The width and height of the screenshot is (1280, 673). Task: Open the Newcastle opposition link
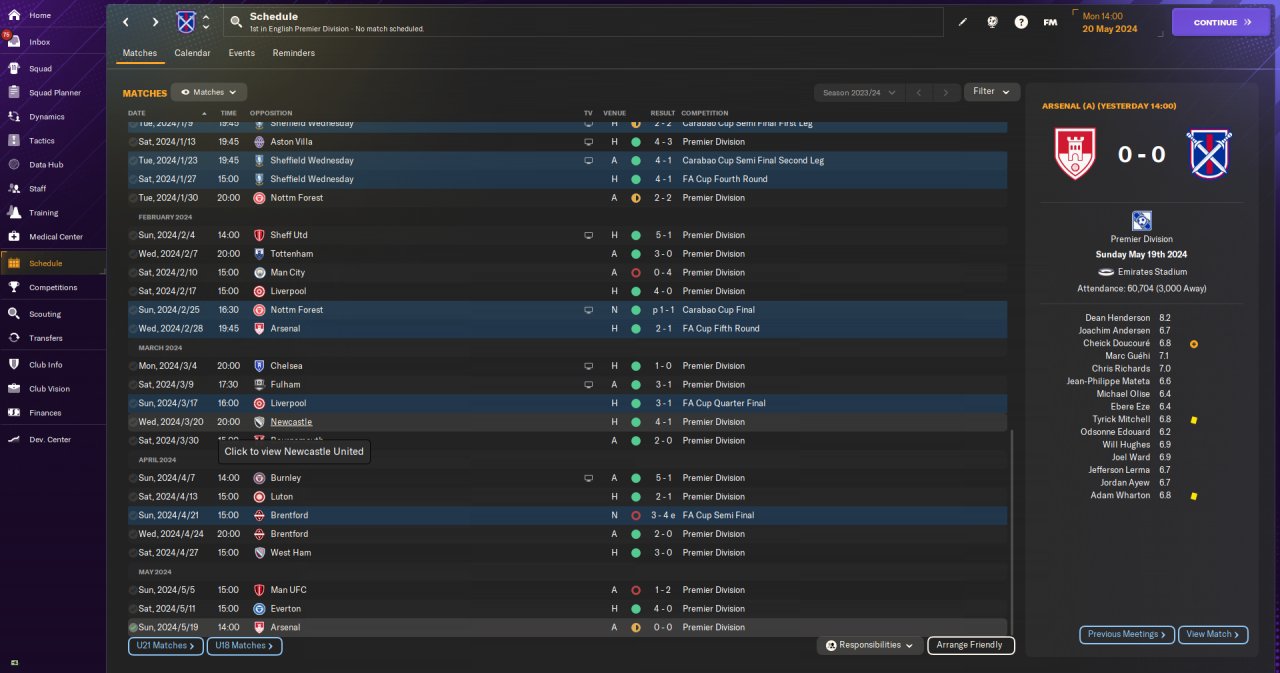point(291,422)
